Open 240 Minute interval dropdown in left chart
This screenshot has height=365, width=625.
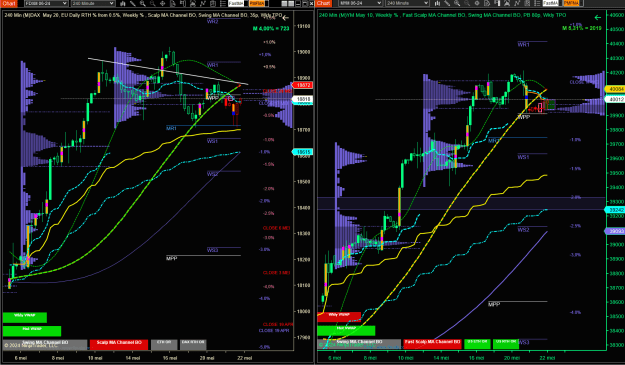(93, 3)
